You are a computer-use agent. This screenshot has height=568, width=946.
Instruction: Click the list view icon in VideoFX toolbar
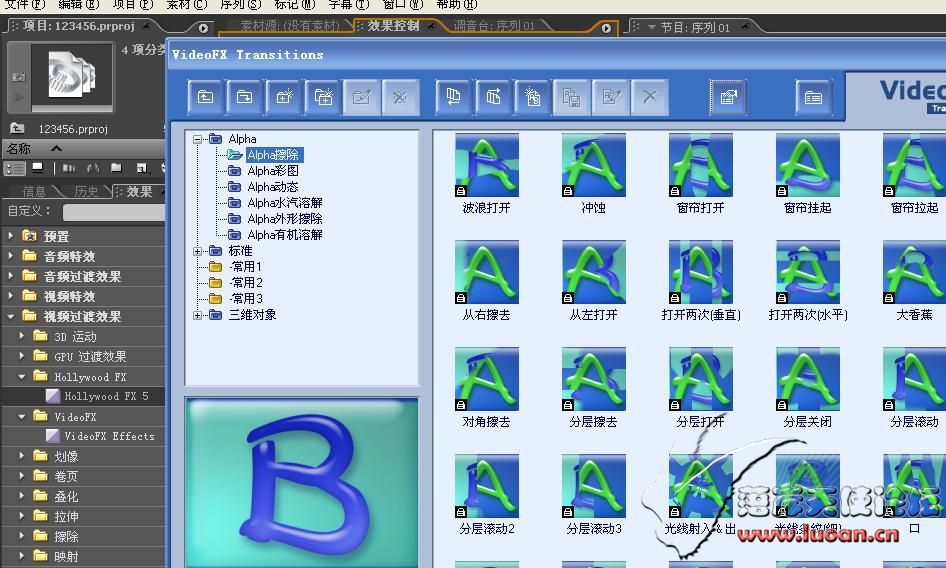click(x=813, y=97)
